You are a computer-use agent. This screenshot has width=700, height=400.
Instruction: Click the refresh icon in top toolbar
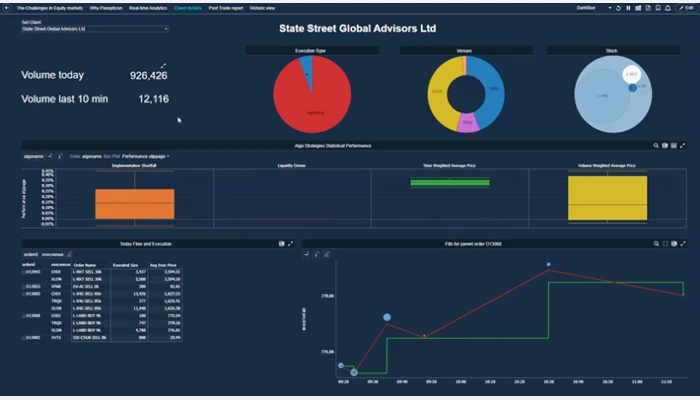pyautogui.click(x=618, y=8)
